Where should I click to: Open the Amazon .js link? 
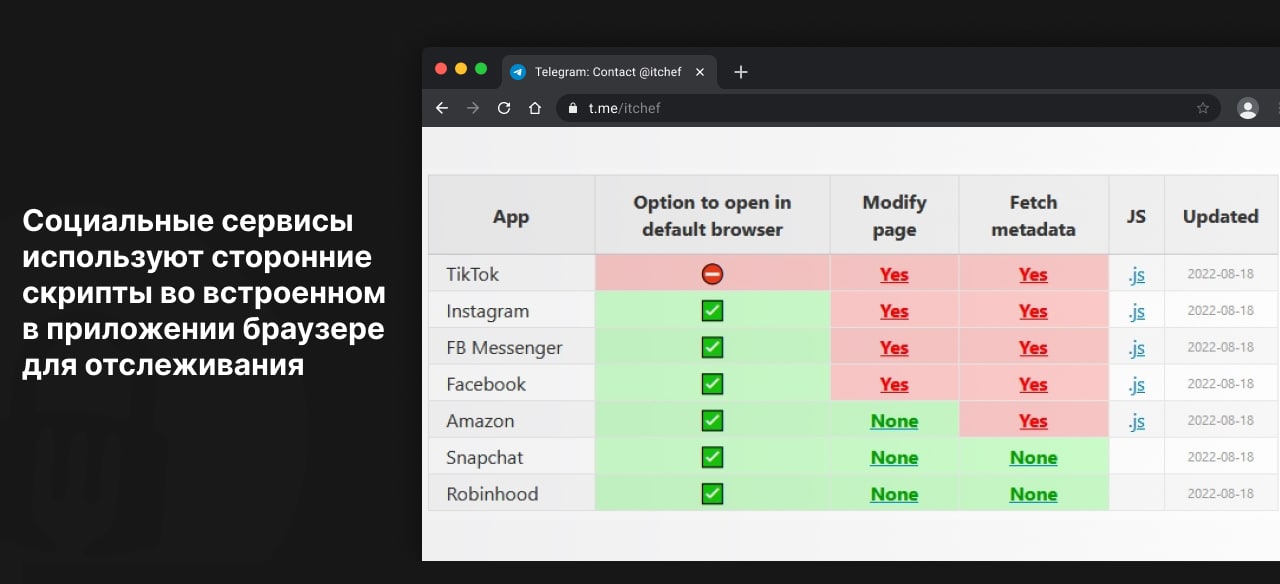pyautogui.click(x=1136, y=422)
